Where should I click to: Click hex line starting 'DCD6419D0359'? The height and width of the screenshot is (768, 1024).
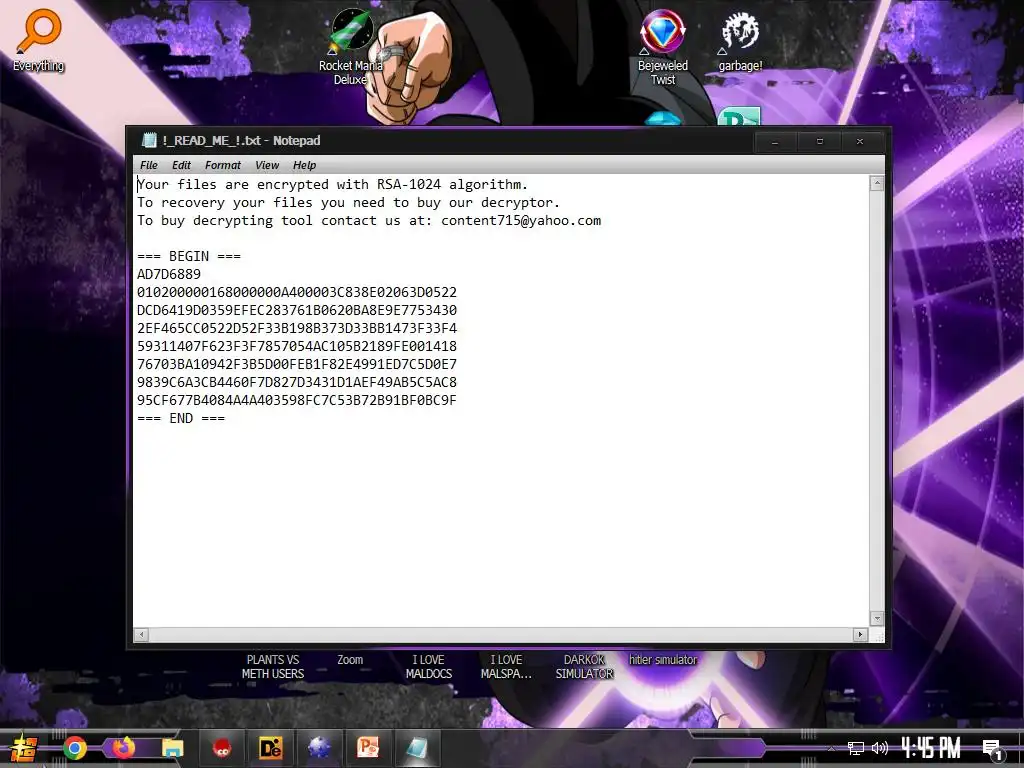point(297,310)
